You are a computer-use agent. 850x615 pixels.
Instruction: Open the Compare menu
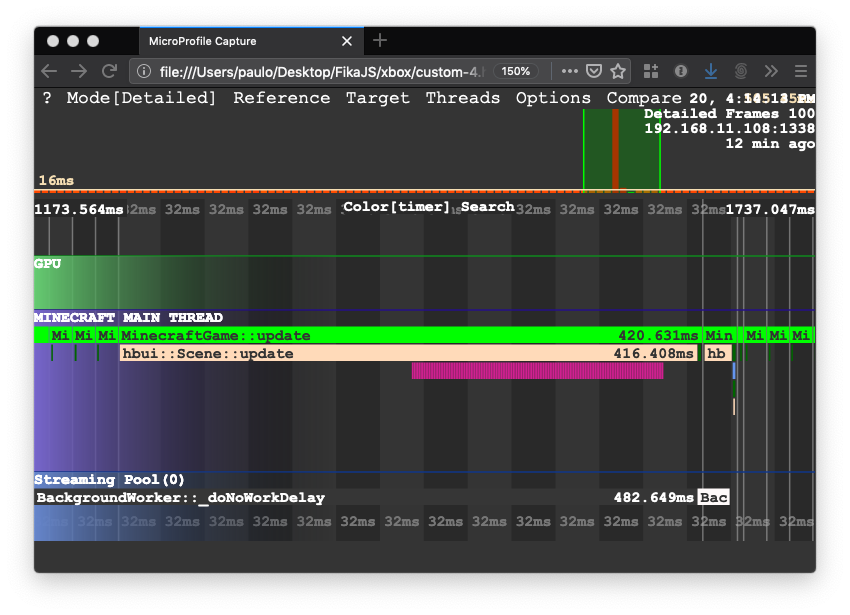point(644,98)
